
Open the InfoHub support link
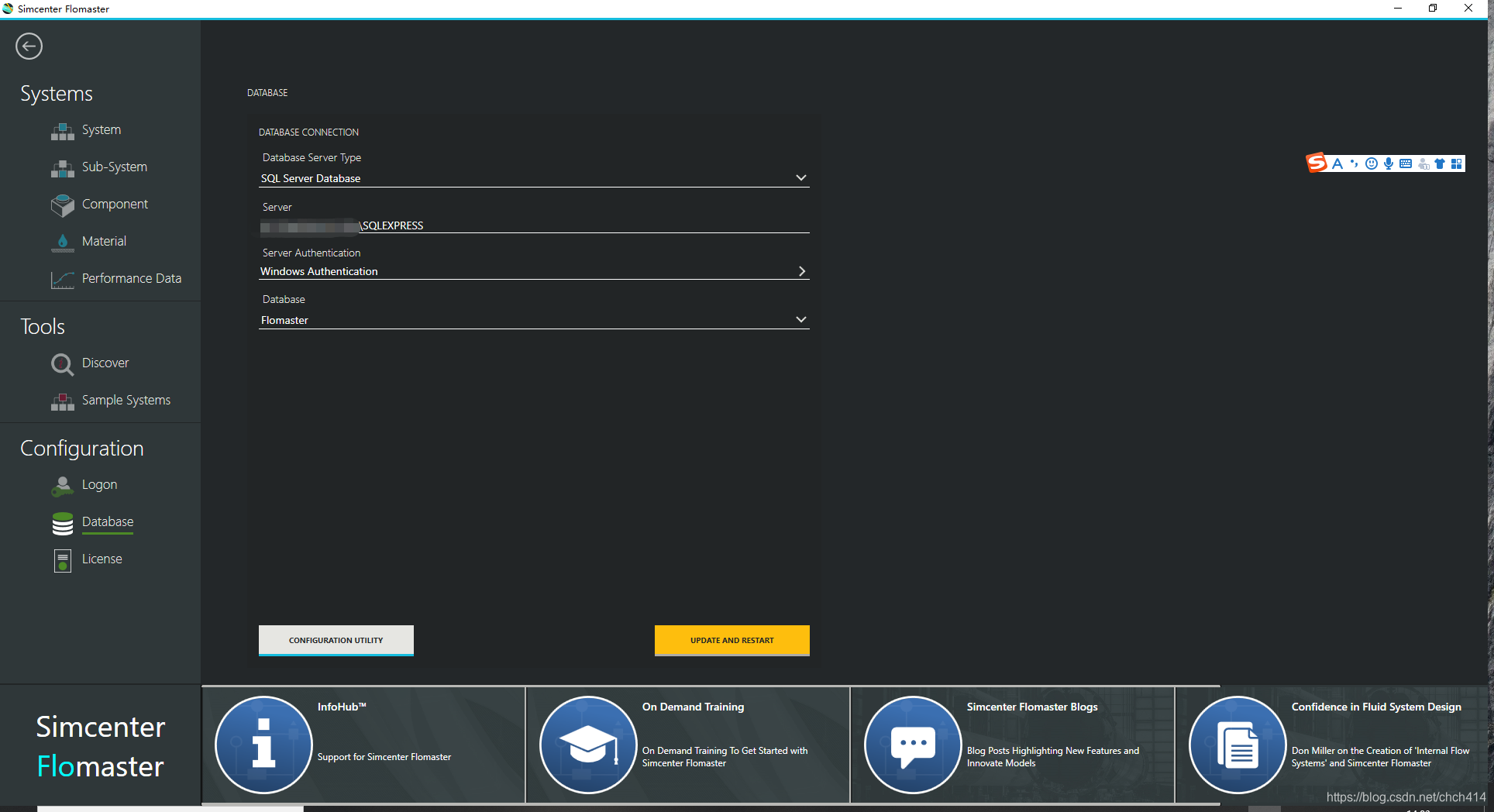tap(363, 745)
